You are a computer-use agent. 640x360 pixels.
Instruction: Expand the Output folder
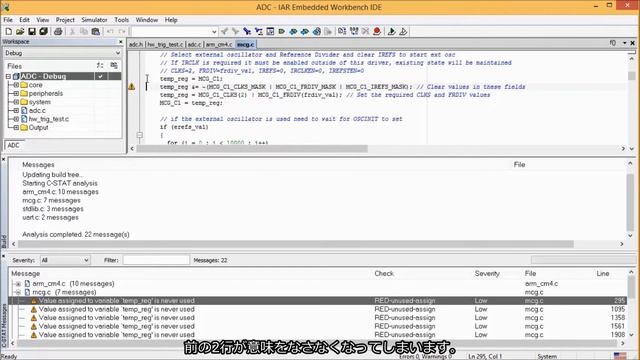tap(16, 127)
